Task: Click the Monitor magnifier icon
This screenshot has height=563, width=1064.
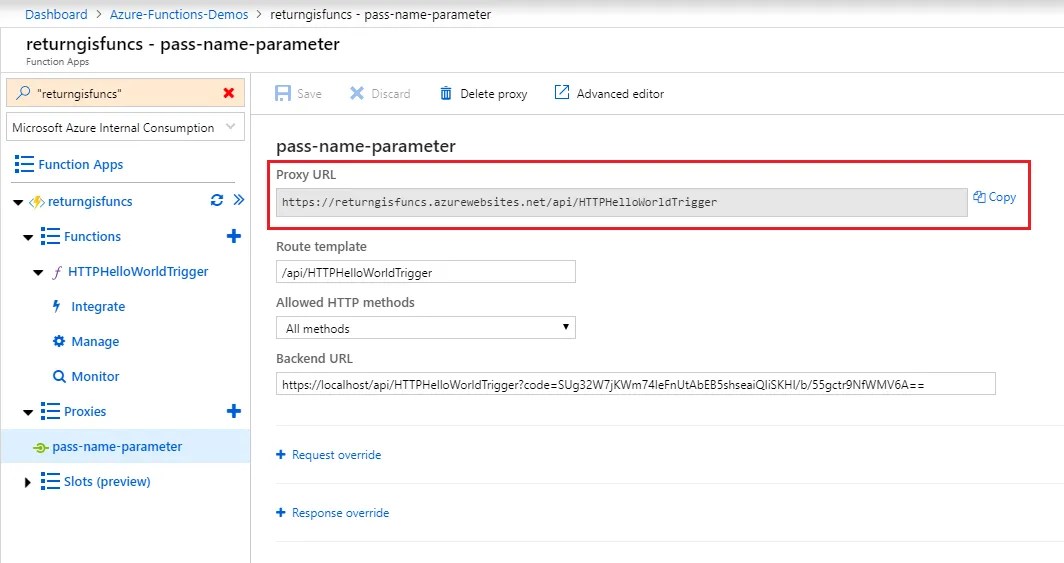Action: [59, 376]
